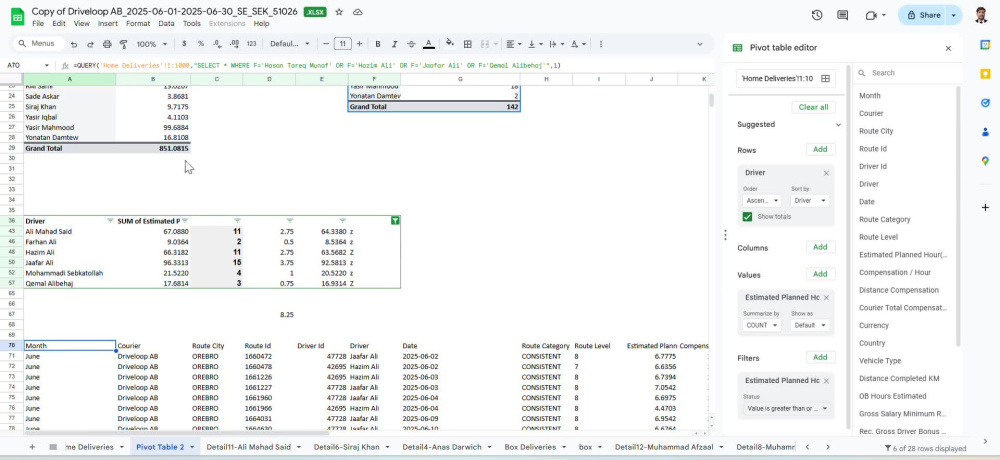Image resolution: width=1000 pixels, height=460 pixels.
Task: Open more toolbar options menu
Action: tap(601, 44)
